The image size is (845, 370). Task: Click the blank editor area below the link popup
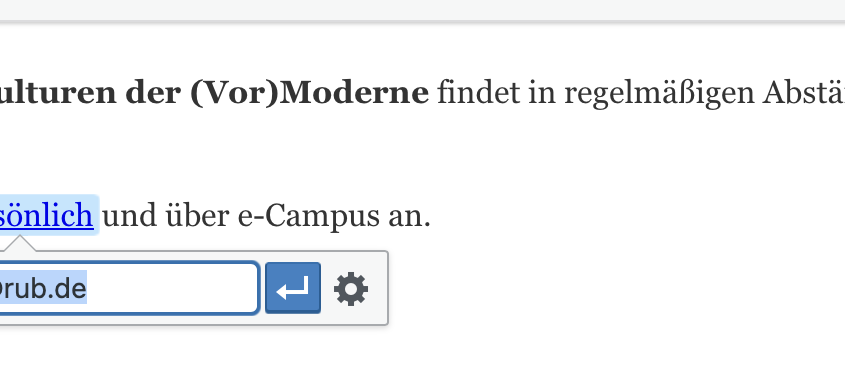coord(422,348)
